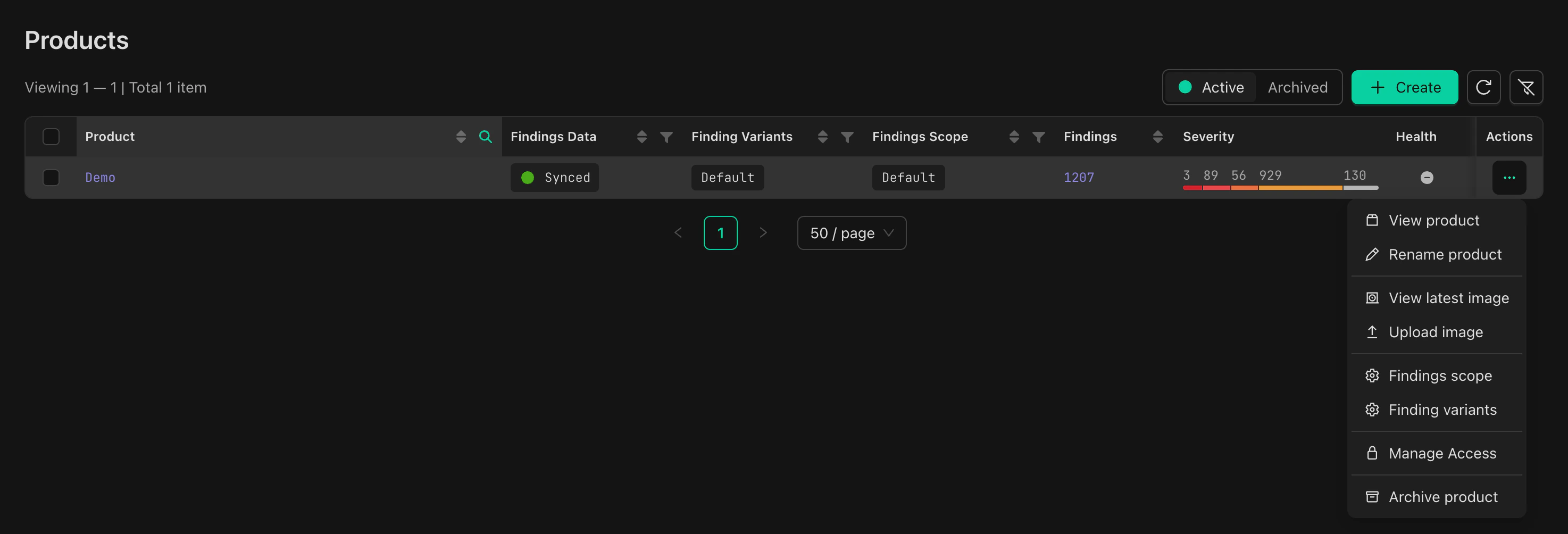This screenshot has height=534, width=1568.
Task: Choose Archive product in the menu
Action: pyautogui.click(x=1442, y=496)
